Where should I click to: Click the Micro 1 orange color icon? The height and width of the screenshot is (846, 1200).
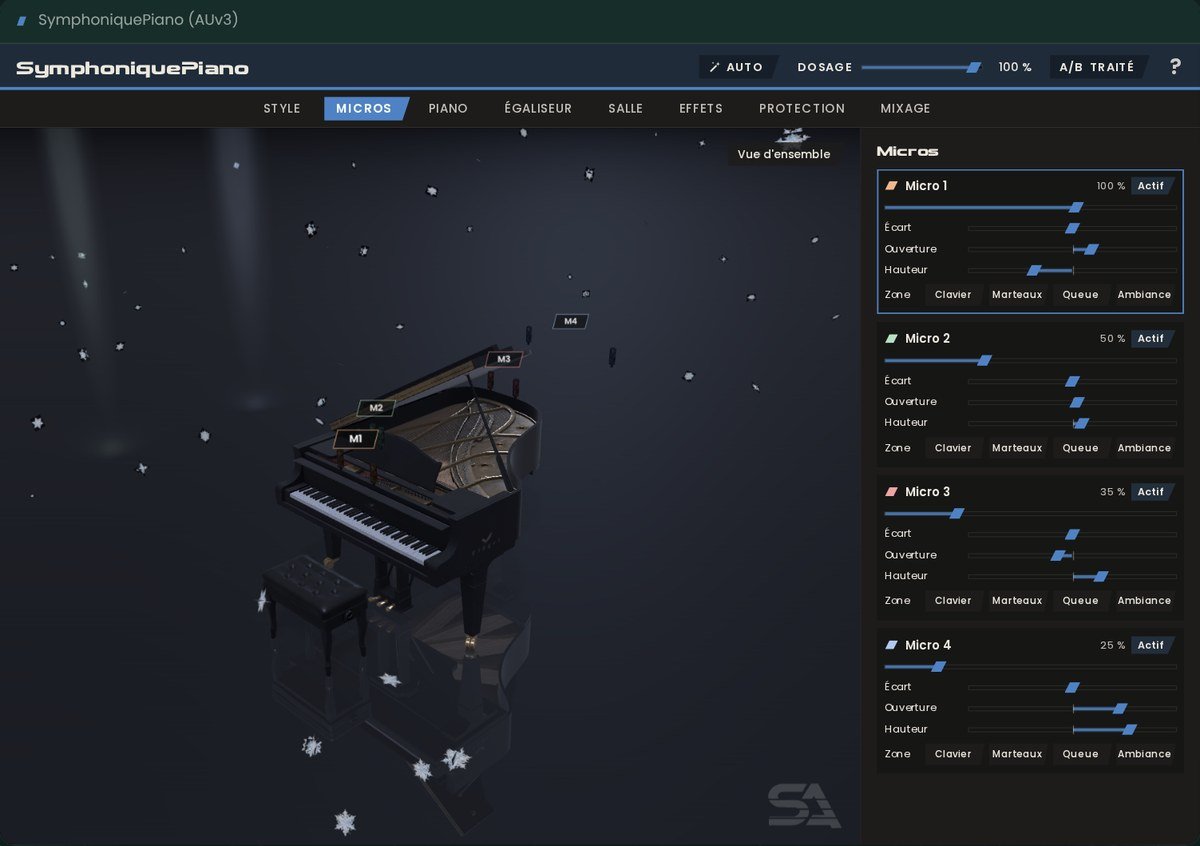click(892, 186)
